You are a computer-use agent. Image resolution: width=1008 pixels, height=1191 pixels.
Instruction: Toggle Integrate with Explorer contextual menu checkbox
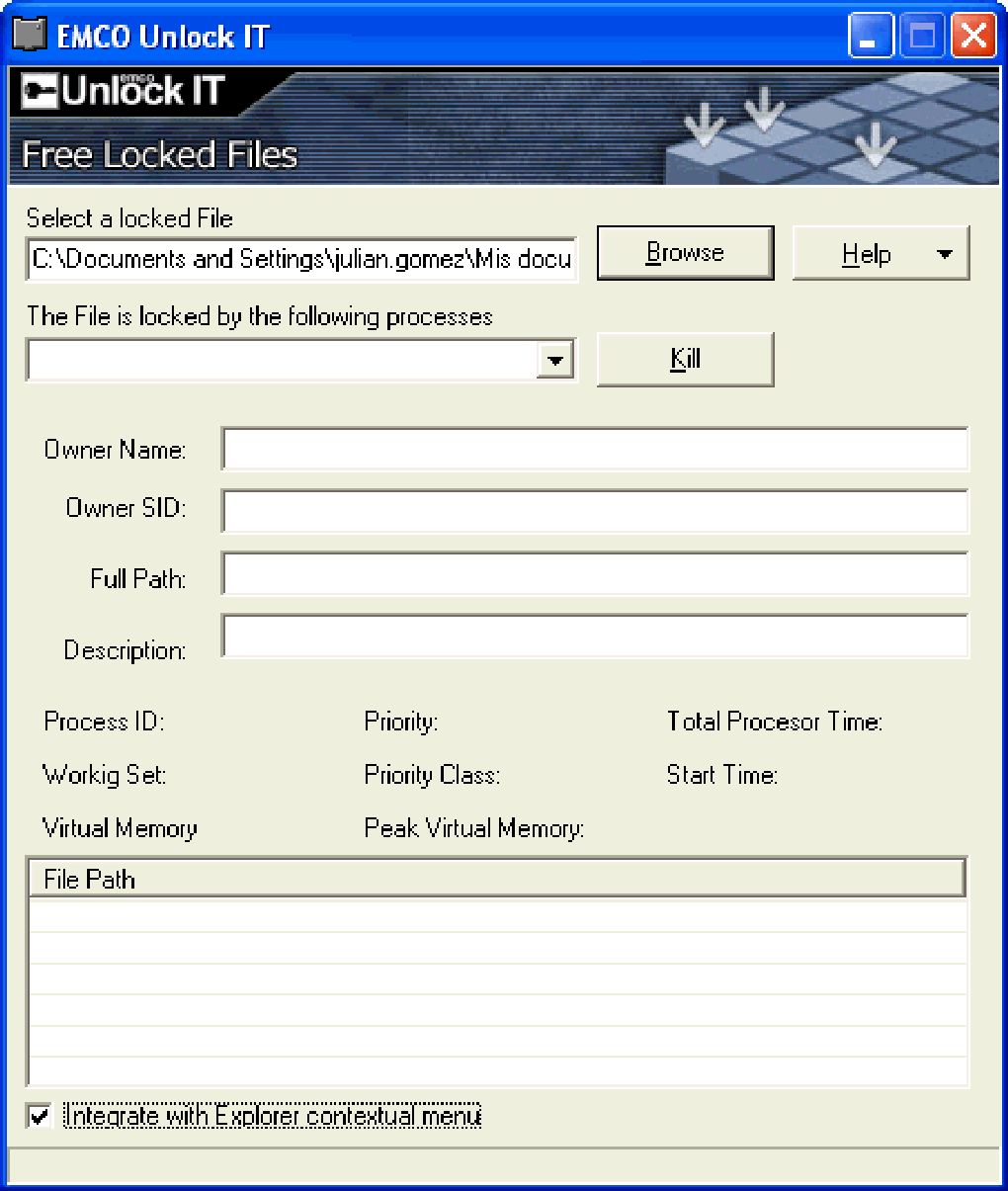click(40, 1116)
